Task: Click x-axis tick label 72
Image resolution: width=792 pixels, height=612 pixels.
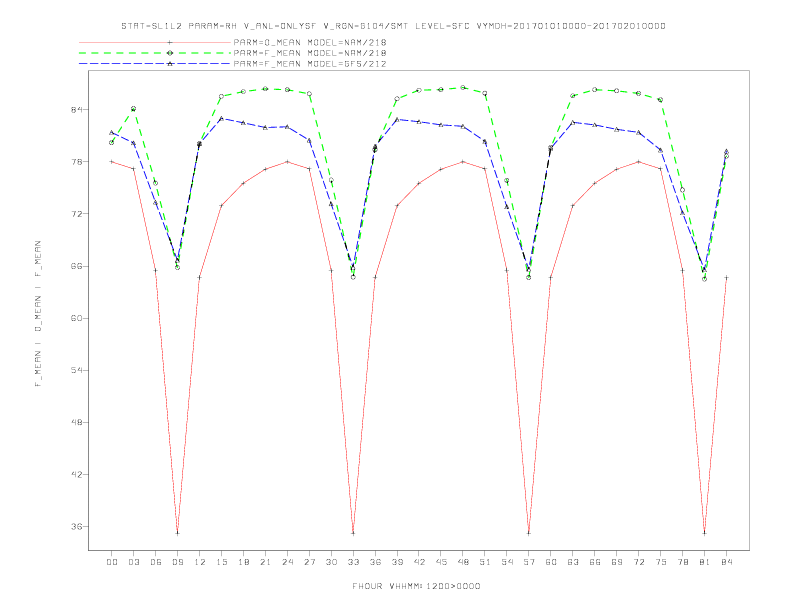Action: [639, 562]
